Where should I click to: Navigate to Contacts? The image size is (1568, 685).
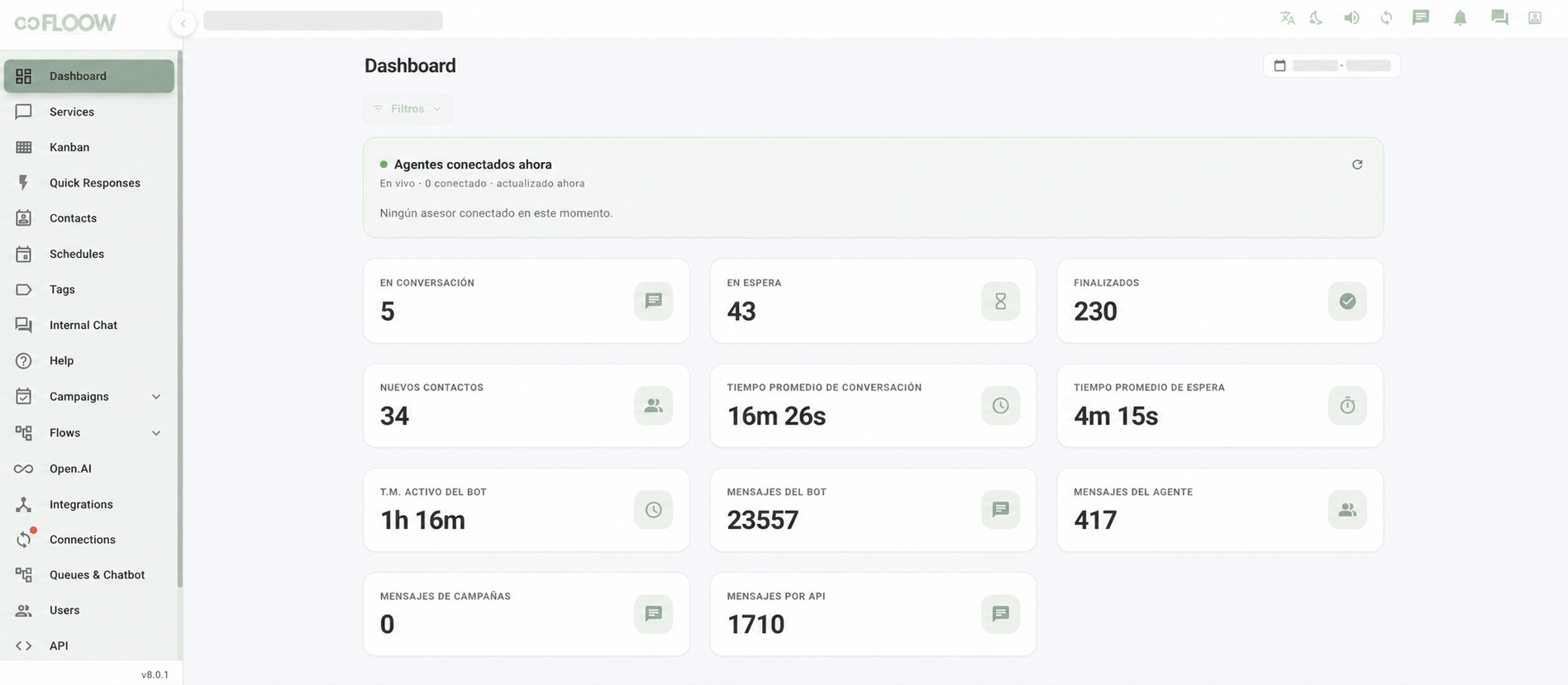click(89, 218)
